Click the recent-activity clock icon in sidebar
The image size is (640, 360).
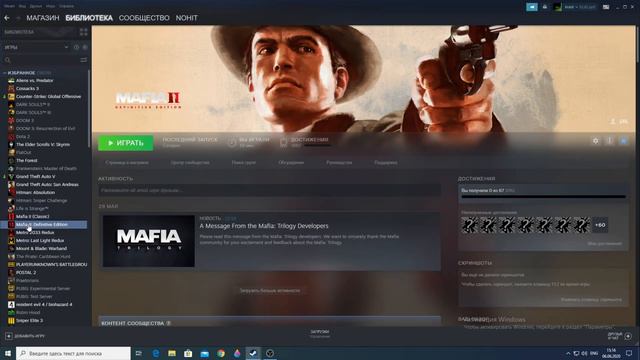[76, 47]
